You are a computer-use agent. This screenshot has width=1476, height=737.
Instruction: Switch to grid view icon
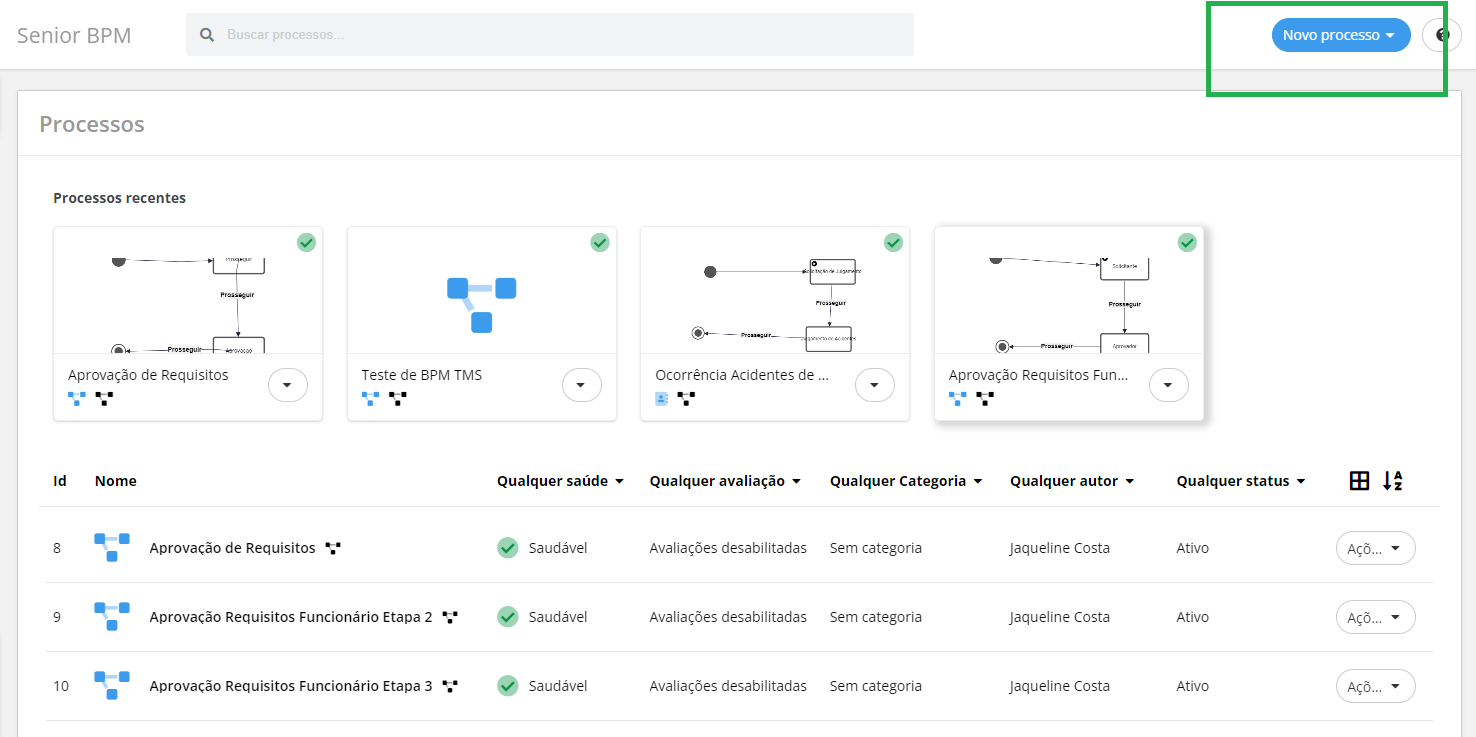point(1359,481)
